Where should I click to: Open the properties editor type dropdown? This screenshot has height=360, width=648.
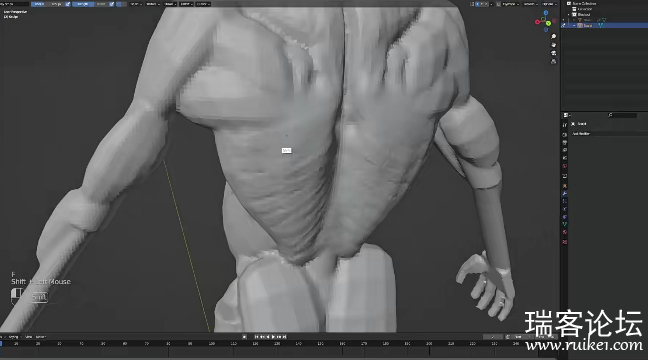tap(567, 115)
